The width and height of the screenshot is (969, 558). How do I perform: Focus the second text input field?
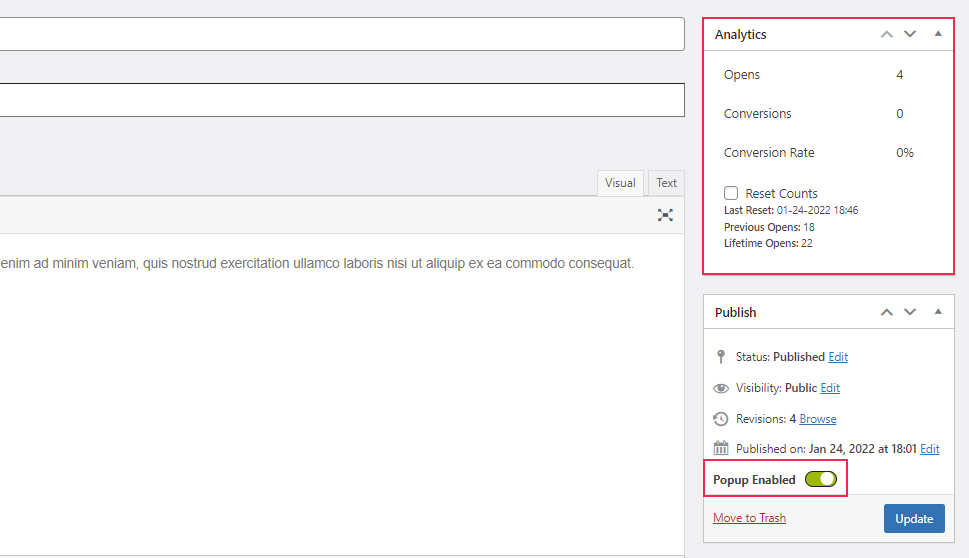click(342, 100)
